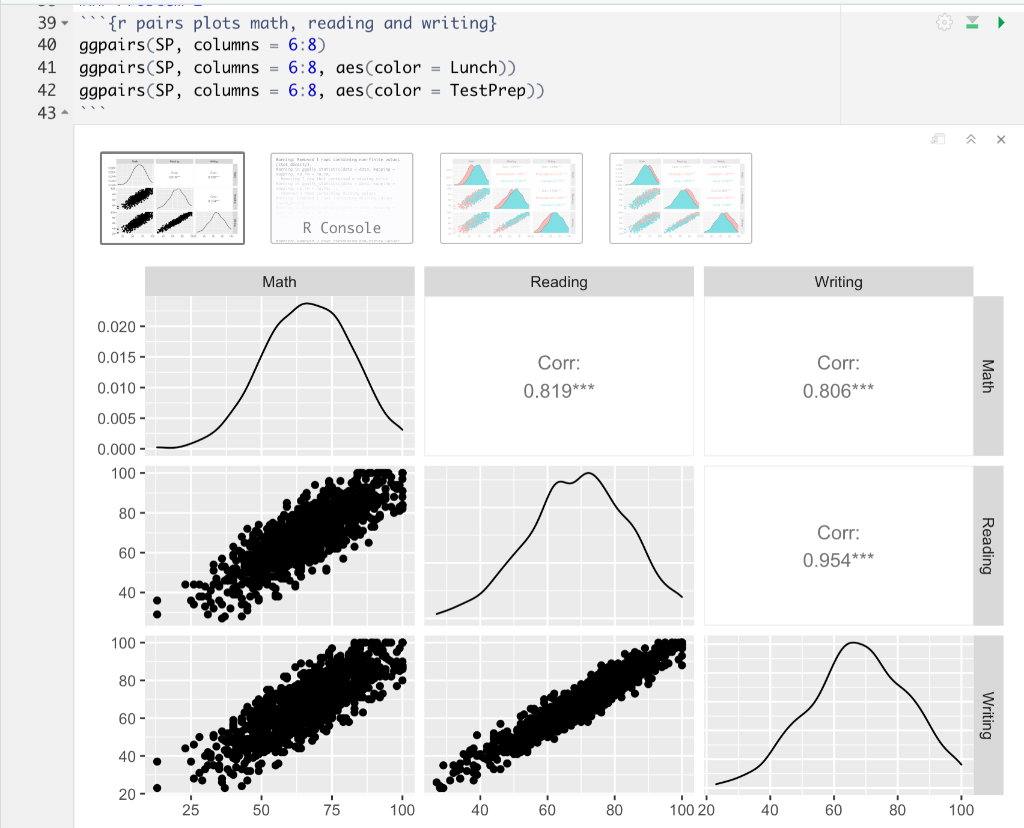The image size is (1024, 828).
Task: Click the Math column header strip
Action: (x=280, y=281)
